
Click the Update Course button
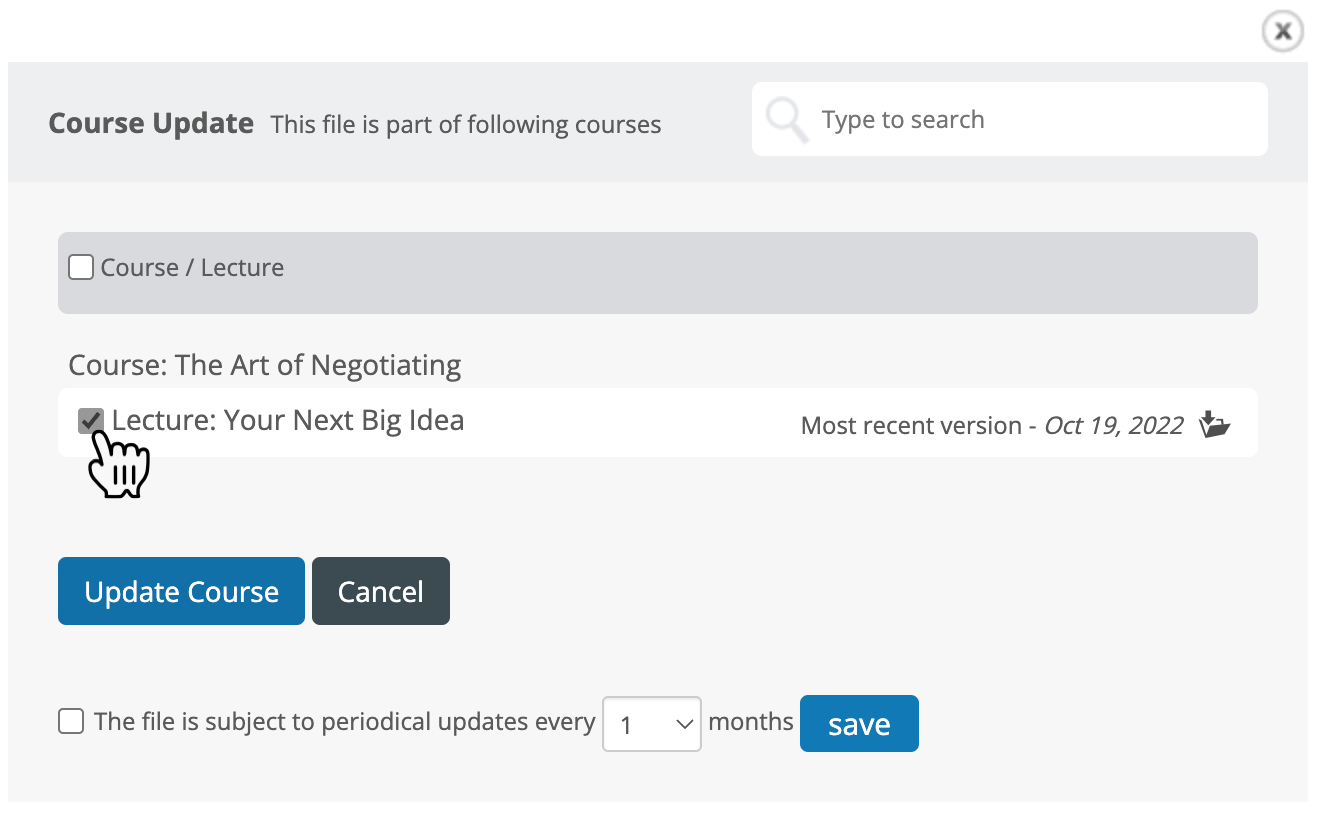coord(181,591)
